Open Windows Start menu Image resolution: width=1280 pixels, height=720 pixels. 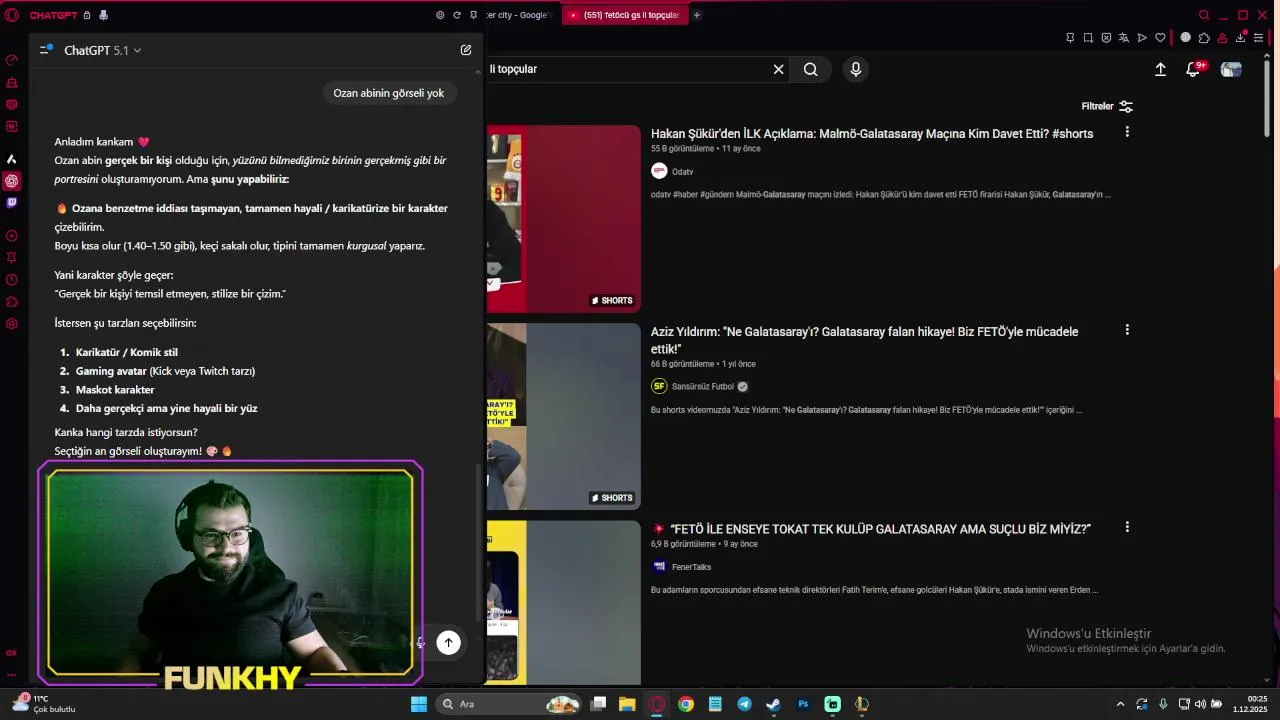(x=419, y=704)
